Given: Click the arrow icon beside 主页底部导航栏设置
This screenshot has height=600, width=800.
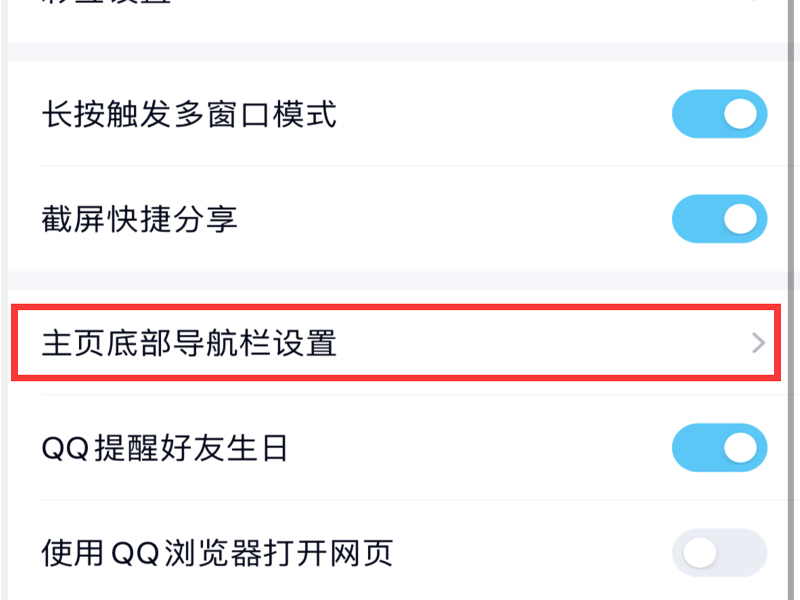Looking at the screenshot, I should click(x=758, y=344).
